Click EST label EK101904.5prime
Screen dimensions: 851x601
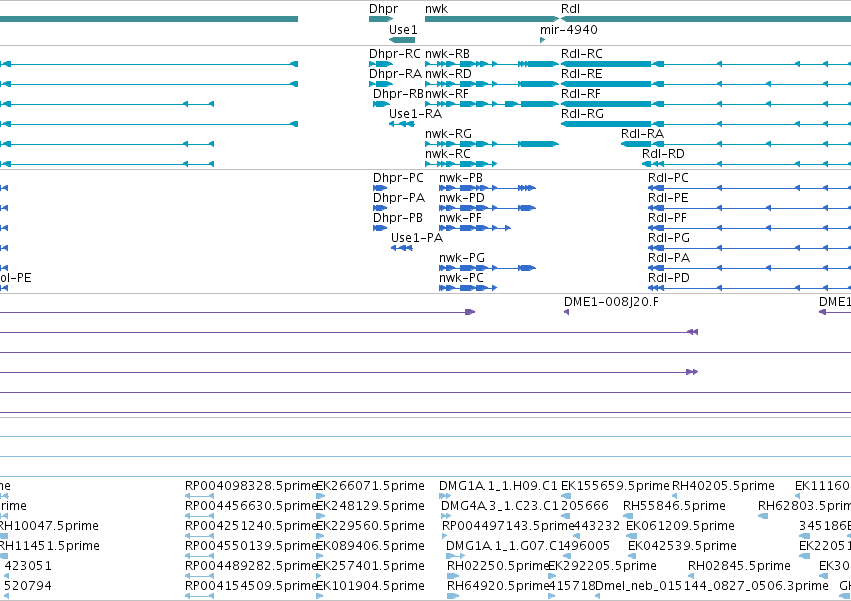coord(370,587)
